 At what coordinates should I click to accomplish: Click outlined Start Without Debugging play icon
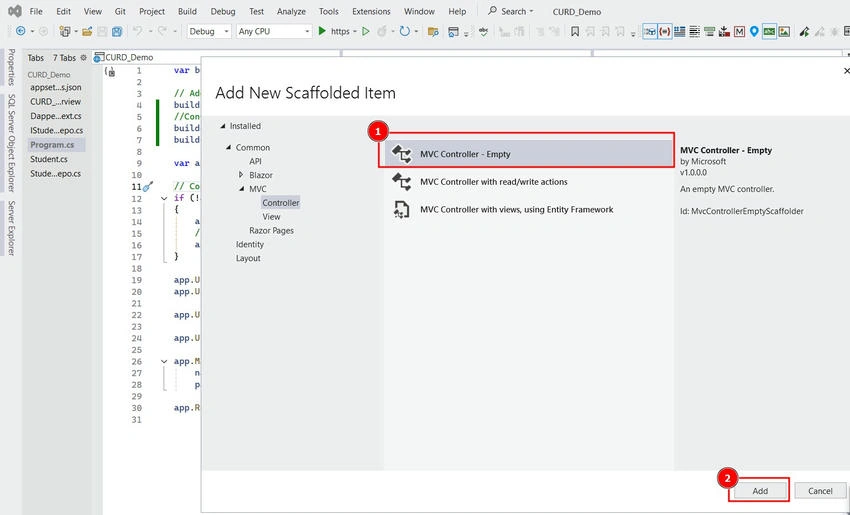pos(366,31)
